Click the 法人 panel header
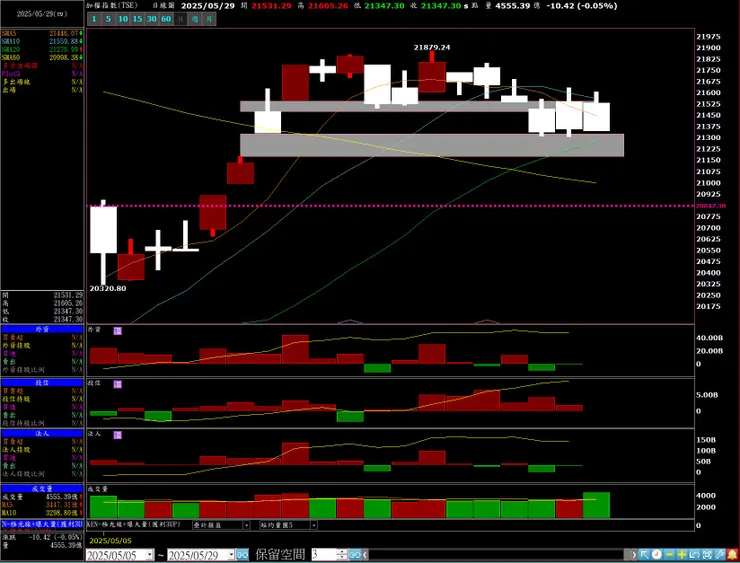Screen dimensions: 740x563 pyautogui.click(x=42, y=433)
